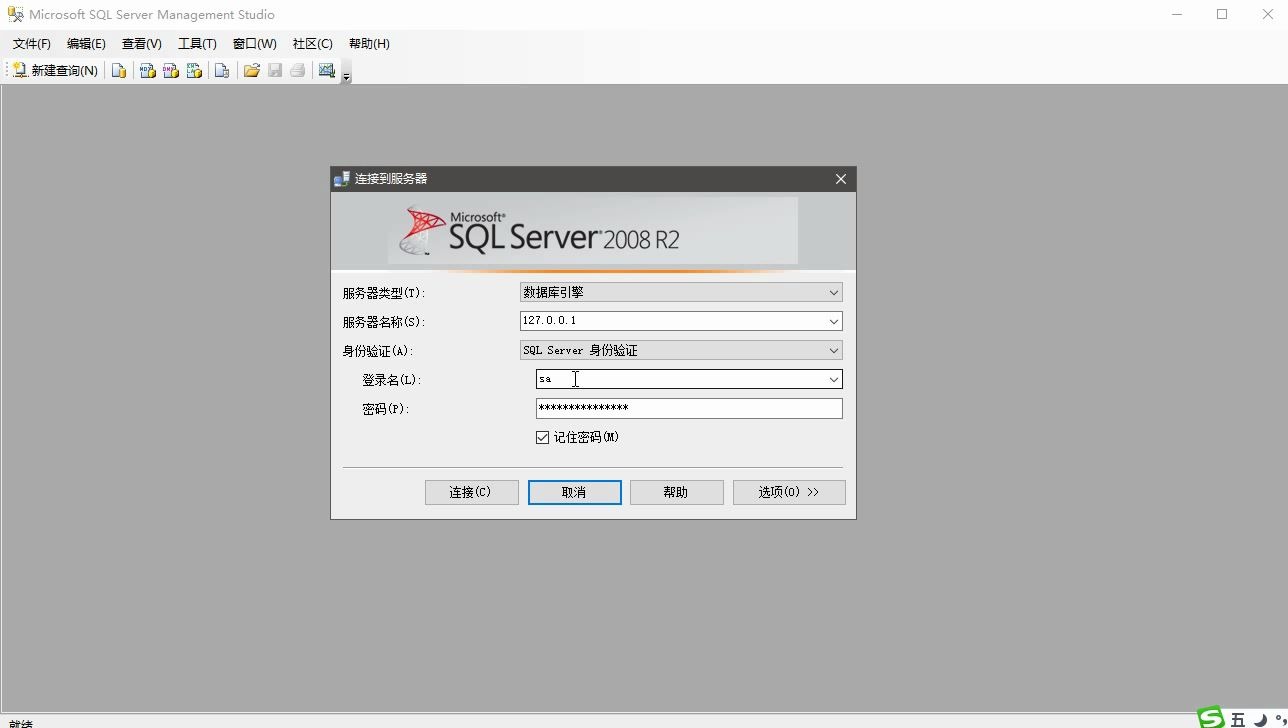Click the Analysis Services MDX Query icon

click(147, 70)
